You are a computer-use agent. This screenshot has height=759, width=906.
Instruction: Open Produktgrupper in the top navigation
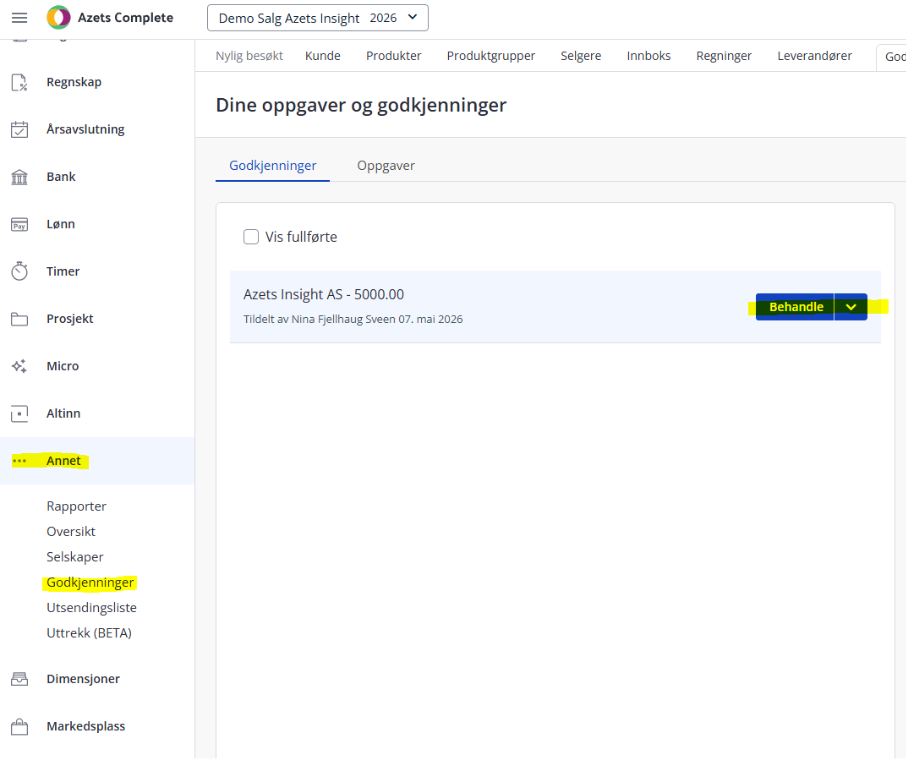pyautogui.click(x=491, y=56)
